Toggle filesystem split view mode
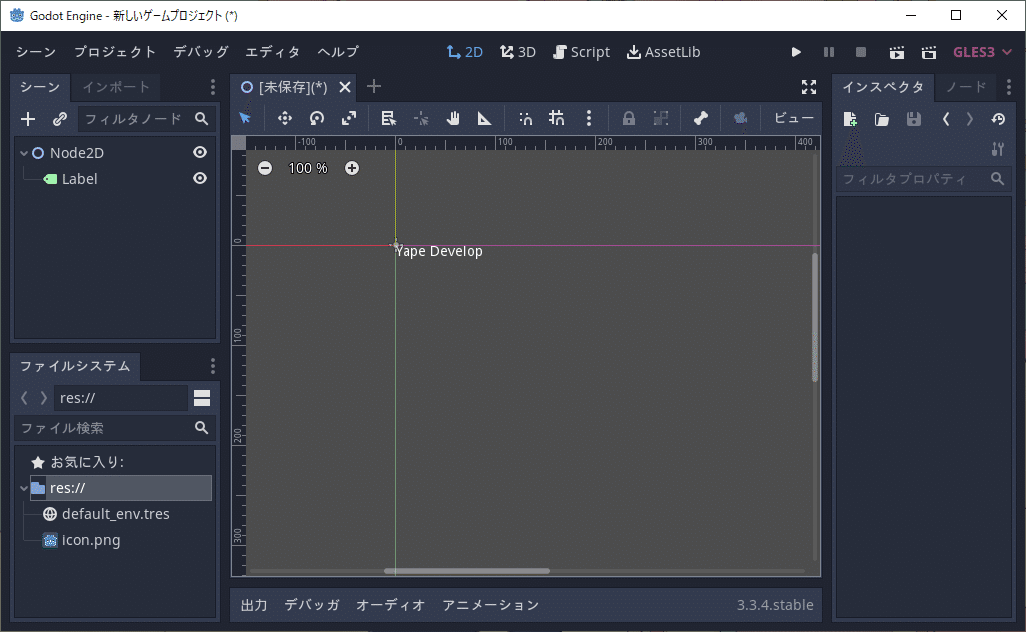Viewport: 1026px width, 632px height. coord(202,398)
